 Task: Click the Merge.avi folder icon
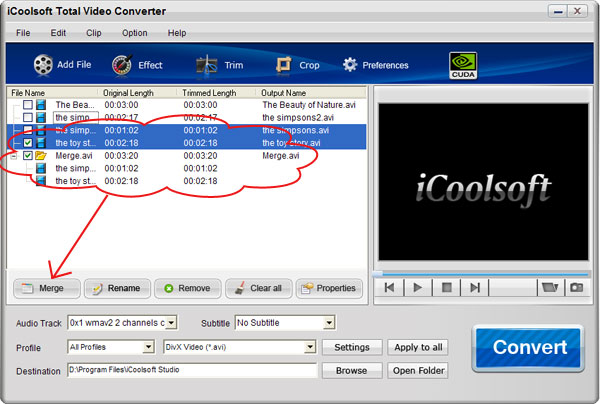click(x=41, y=155)
